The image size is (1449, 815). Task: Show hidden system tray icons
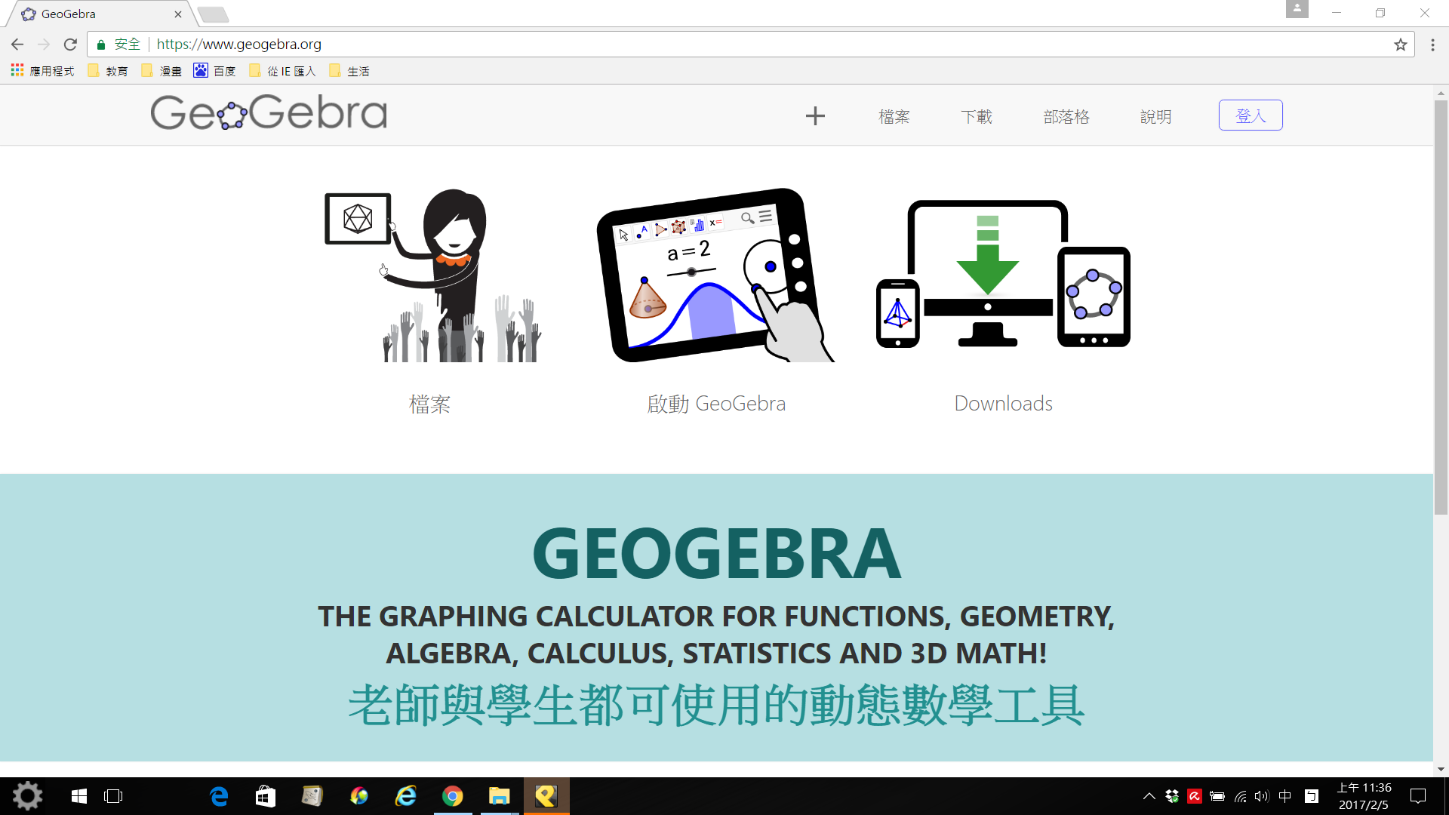[x=1149, y=796]
